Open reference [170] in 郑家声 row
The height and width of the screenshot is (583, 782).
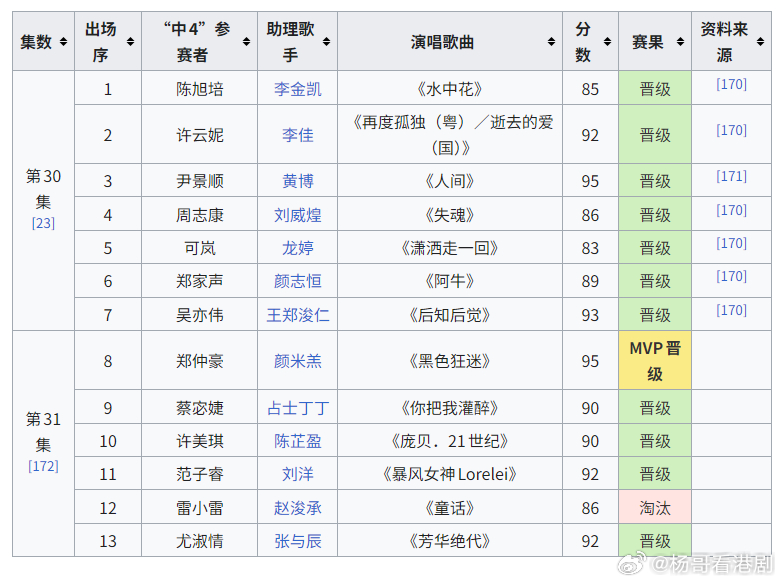[x=732, y=276]
